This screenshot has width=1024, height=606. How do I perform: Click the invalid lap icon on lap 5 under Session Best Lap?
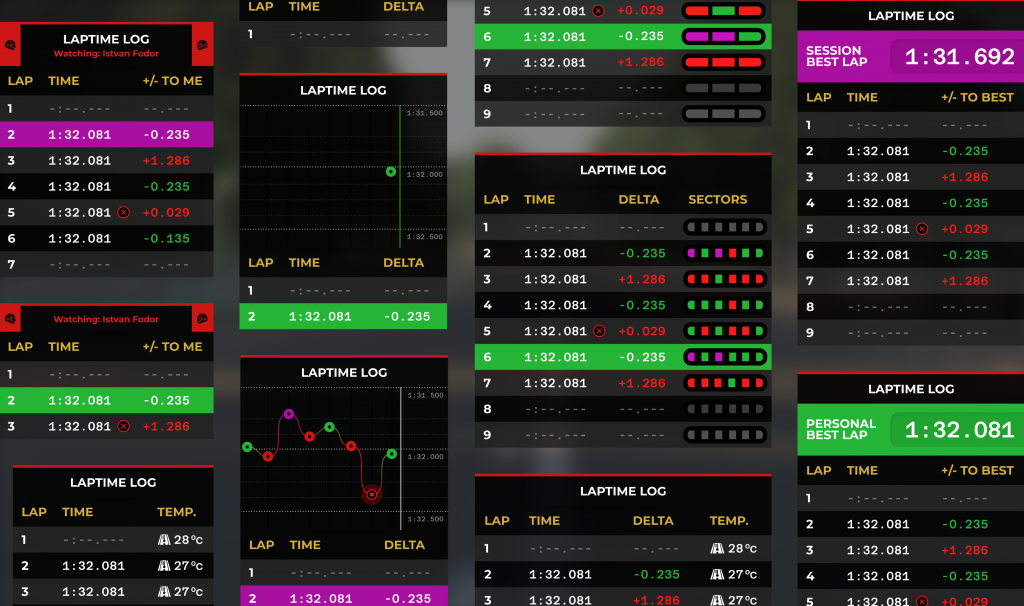(922, 229)
